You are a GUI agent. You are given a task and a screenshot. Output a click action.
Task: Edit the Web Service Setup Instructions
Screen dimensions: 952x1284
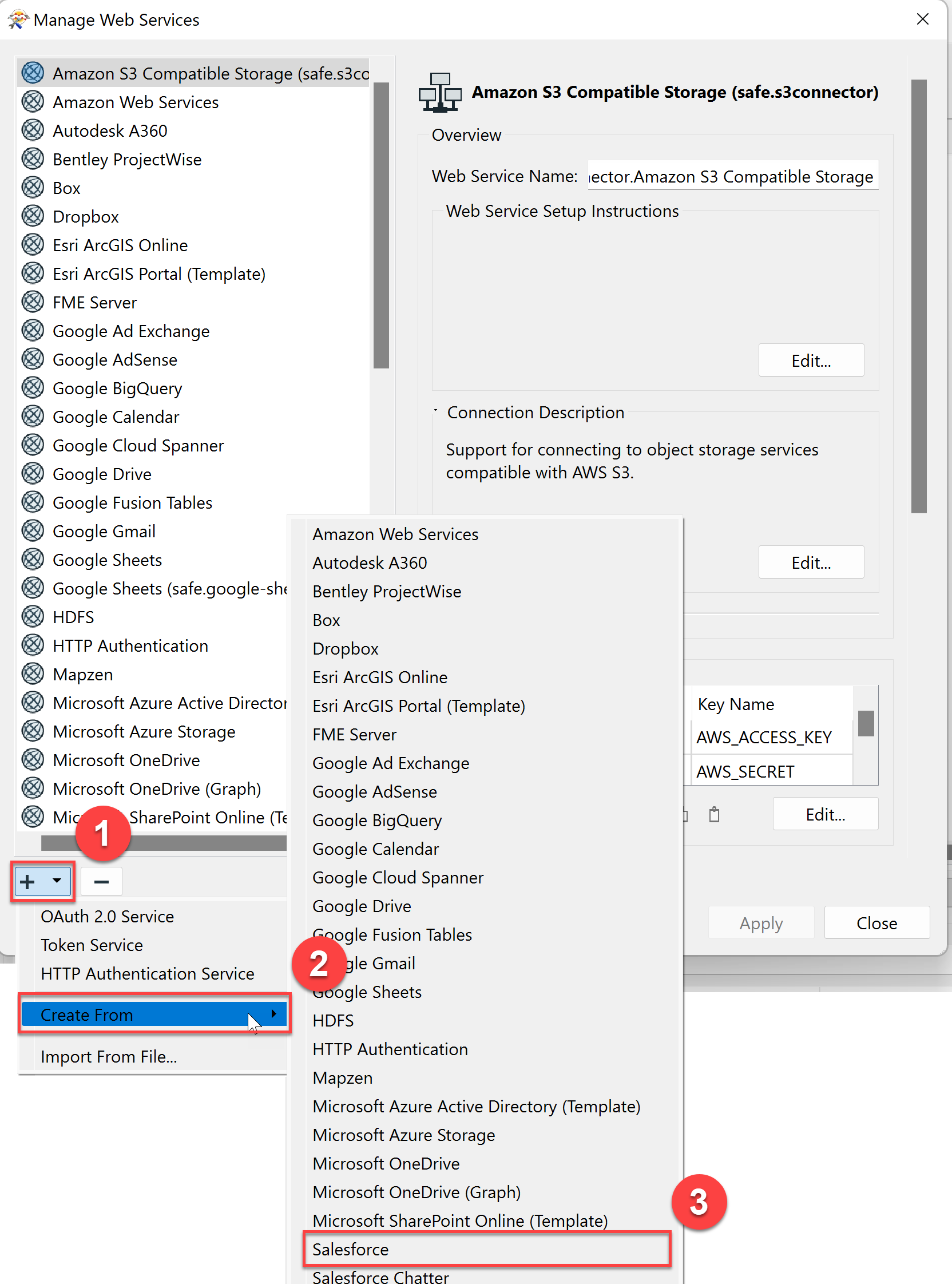(811, 360)
